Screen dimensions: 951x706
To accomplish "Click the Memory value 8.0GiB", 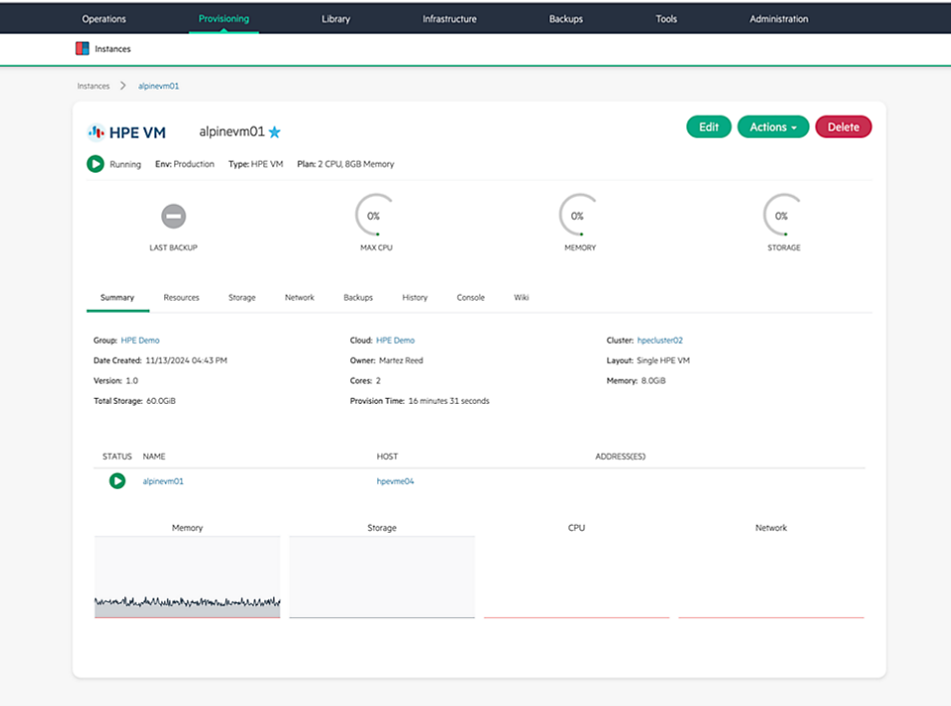I will point(653,381).
